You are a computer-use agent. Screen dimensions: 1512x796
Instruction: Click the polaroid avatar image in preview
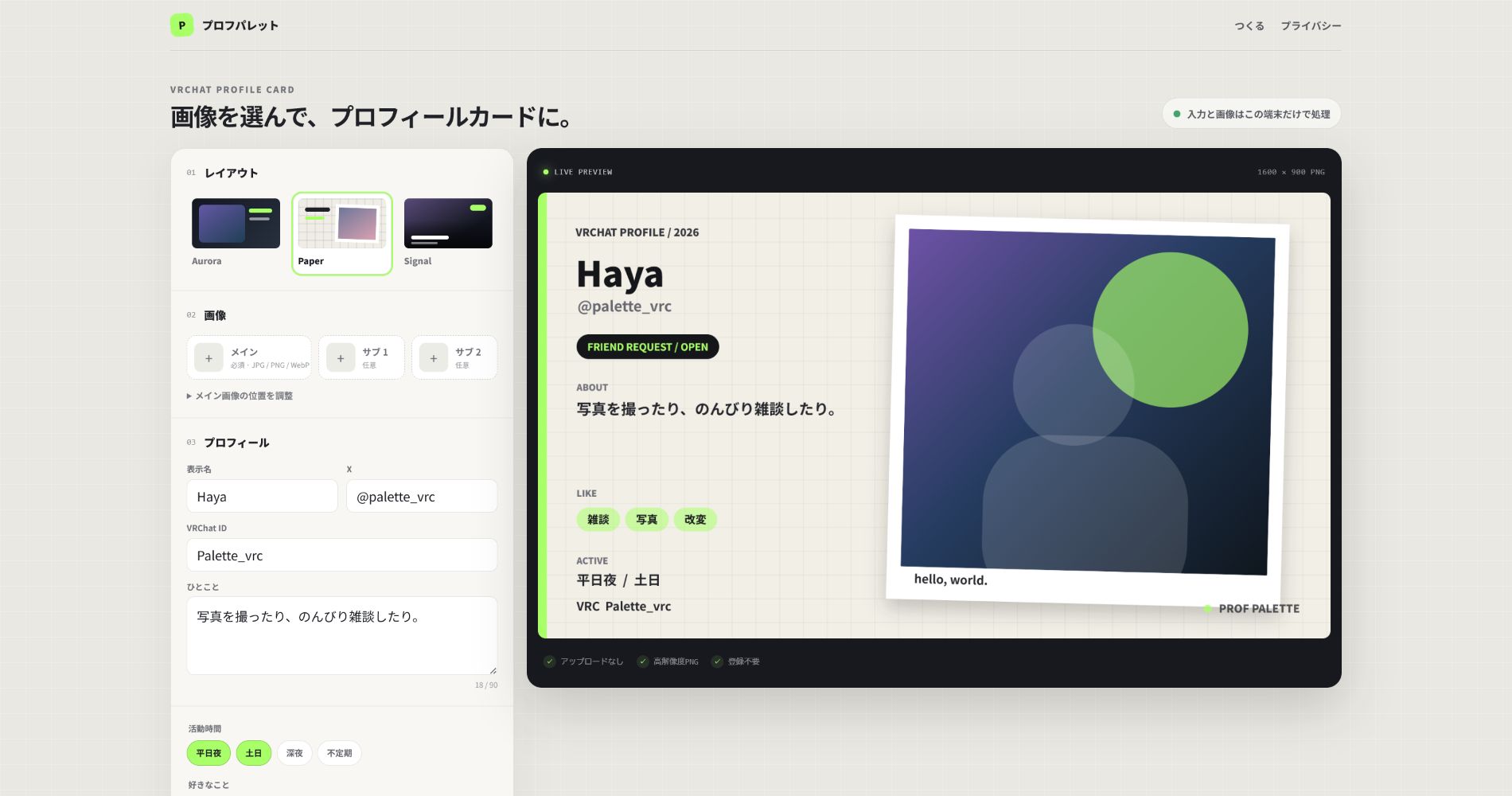click(1088, 402)
